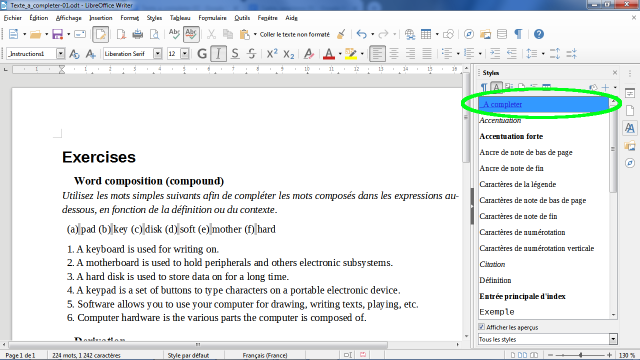The height and width of the screenshot is (360, 640).
Task: Select Character styles button in Styles panel
Action: click(496, 87)
